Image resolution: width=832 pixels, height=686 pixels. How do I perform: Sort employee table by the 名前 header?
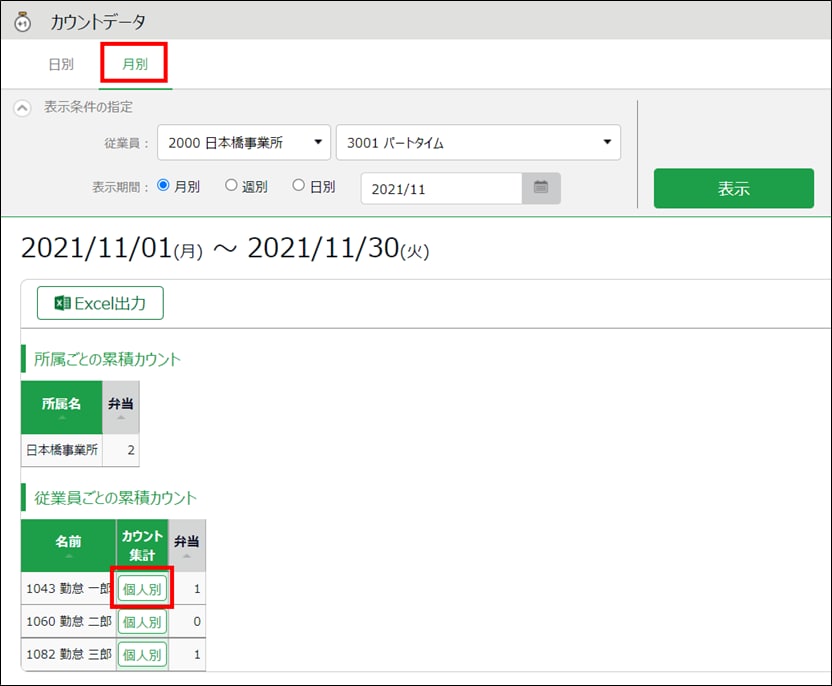[69, 545]
